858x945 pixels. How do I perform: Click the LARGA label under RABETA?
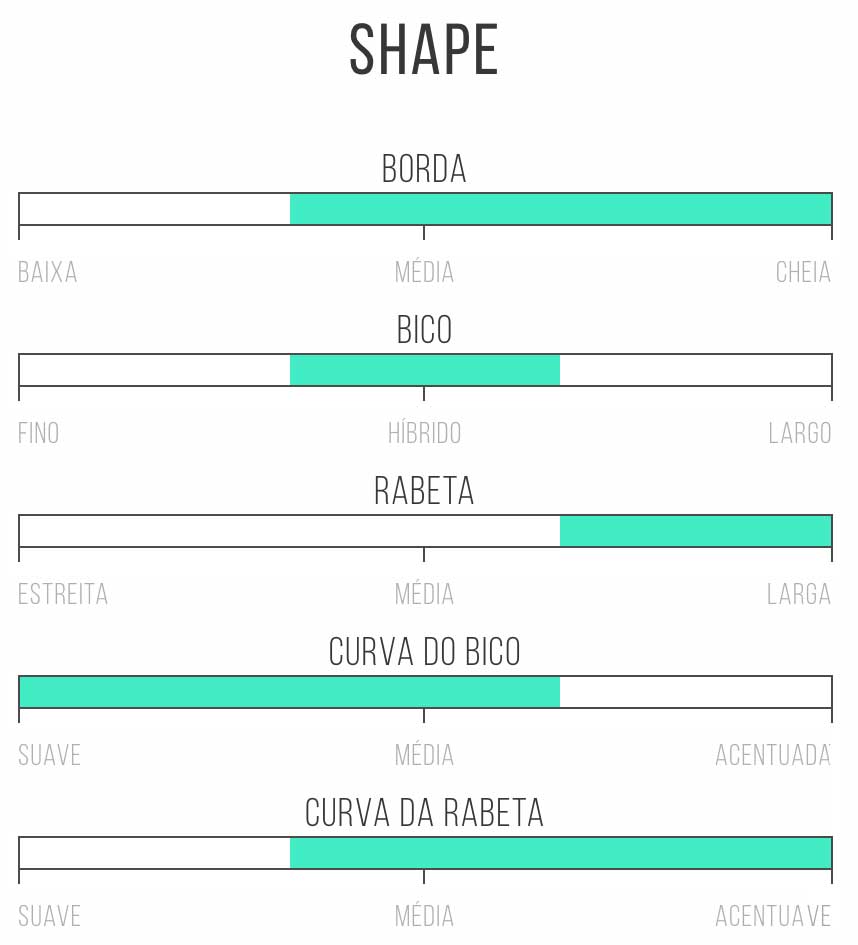pos(799,594)
